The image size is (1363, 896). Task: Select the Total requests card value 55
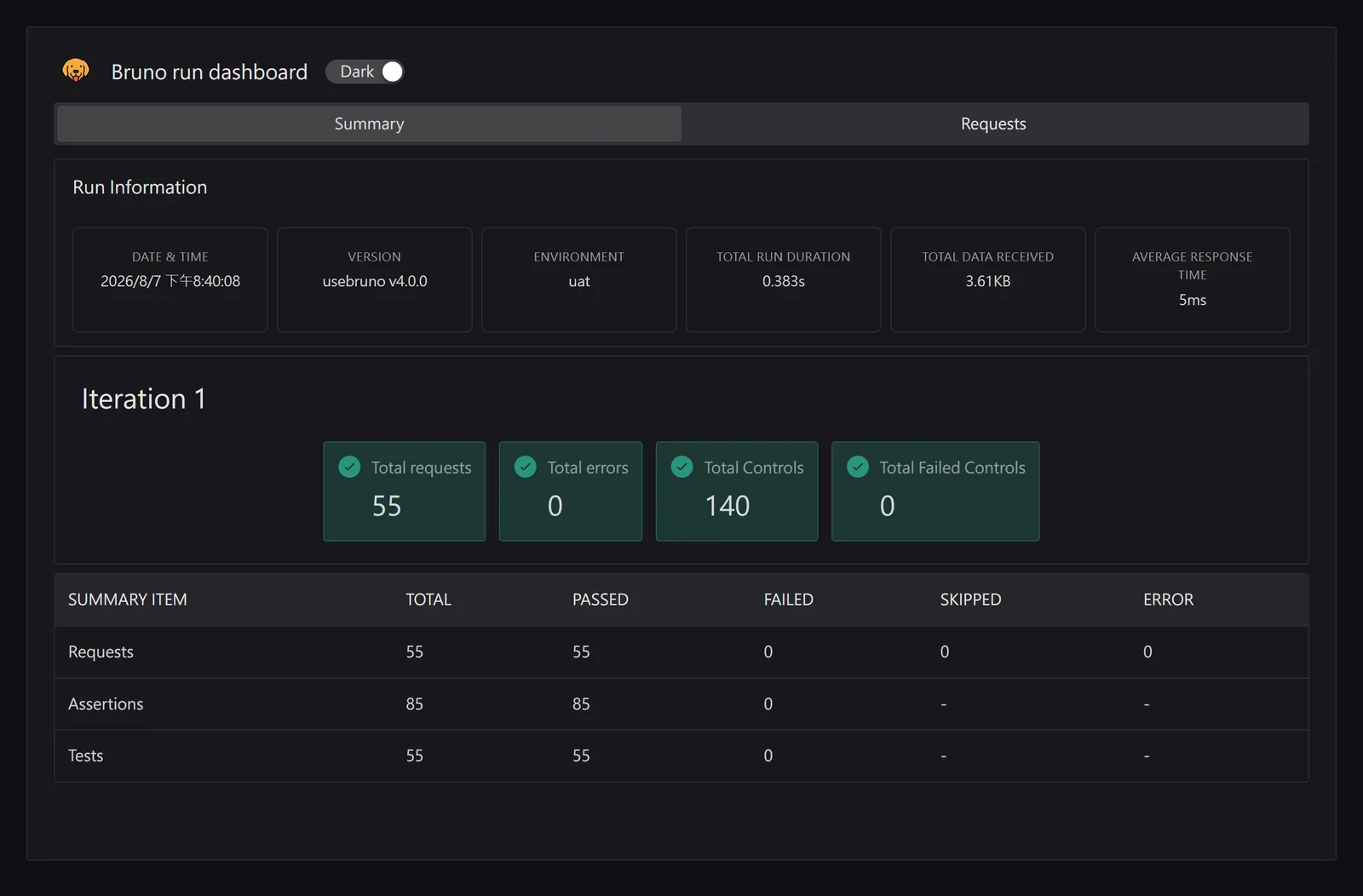[x=387, y=506]
